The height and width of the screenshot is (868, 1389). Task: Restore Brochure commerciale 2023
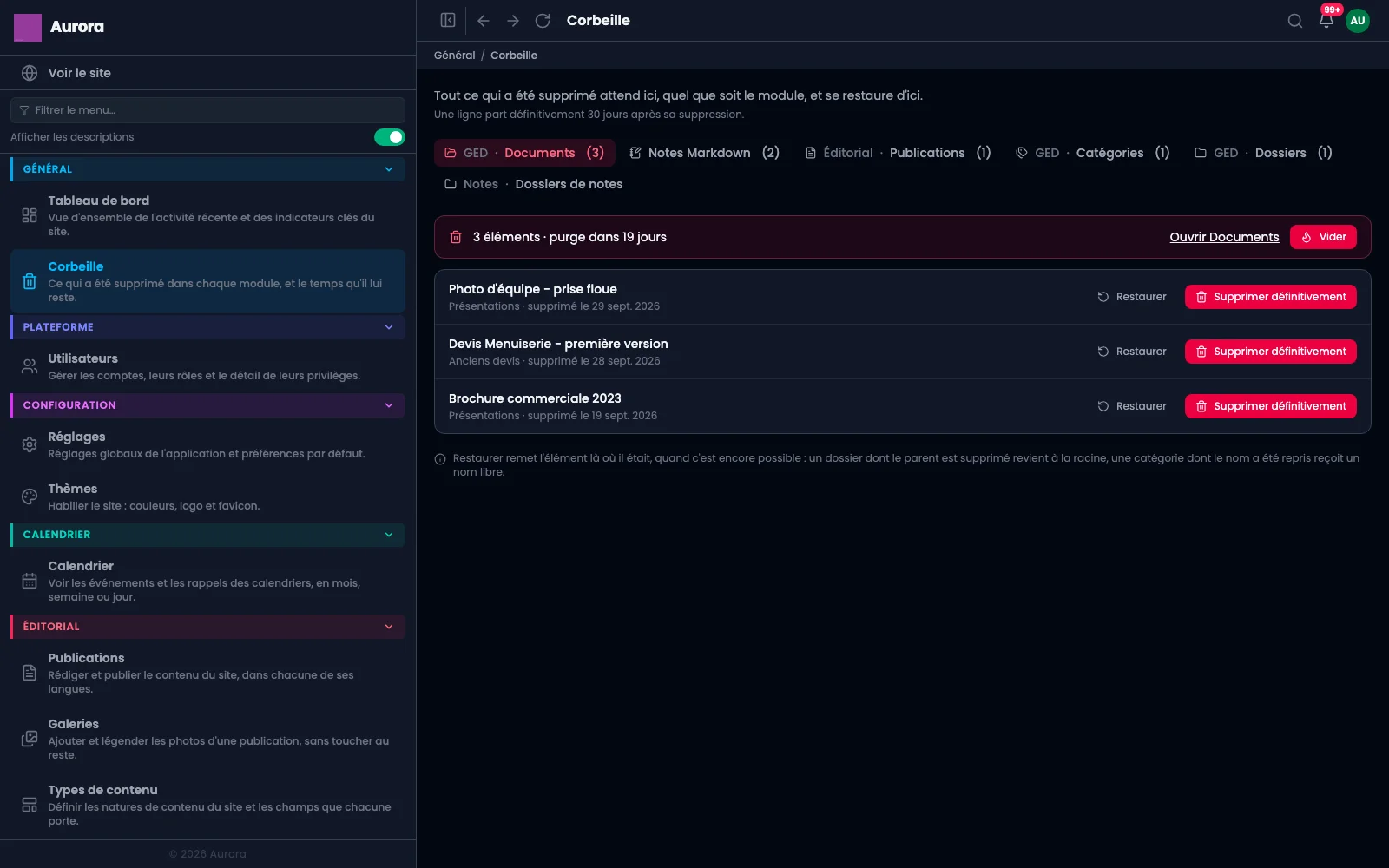pos(1132,406)
